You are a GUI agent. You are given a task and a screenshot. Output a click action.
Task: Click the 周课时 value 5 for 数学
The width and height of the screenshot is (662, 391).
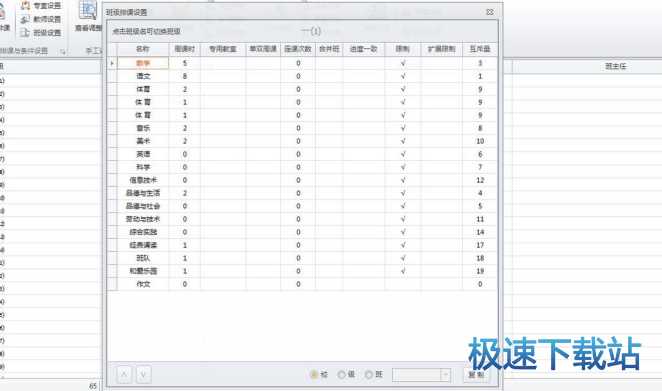pyautogui.click(x=184, y=63)
